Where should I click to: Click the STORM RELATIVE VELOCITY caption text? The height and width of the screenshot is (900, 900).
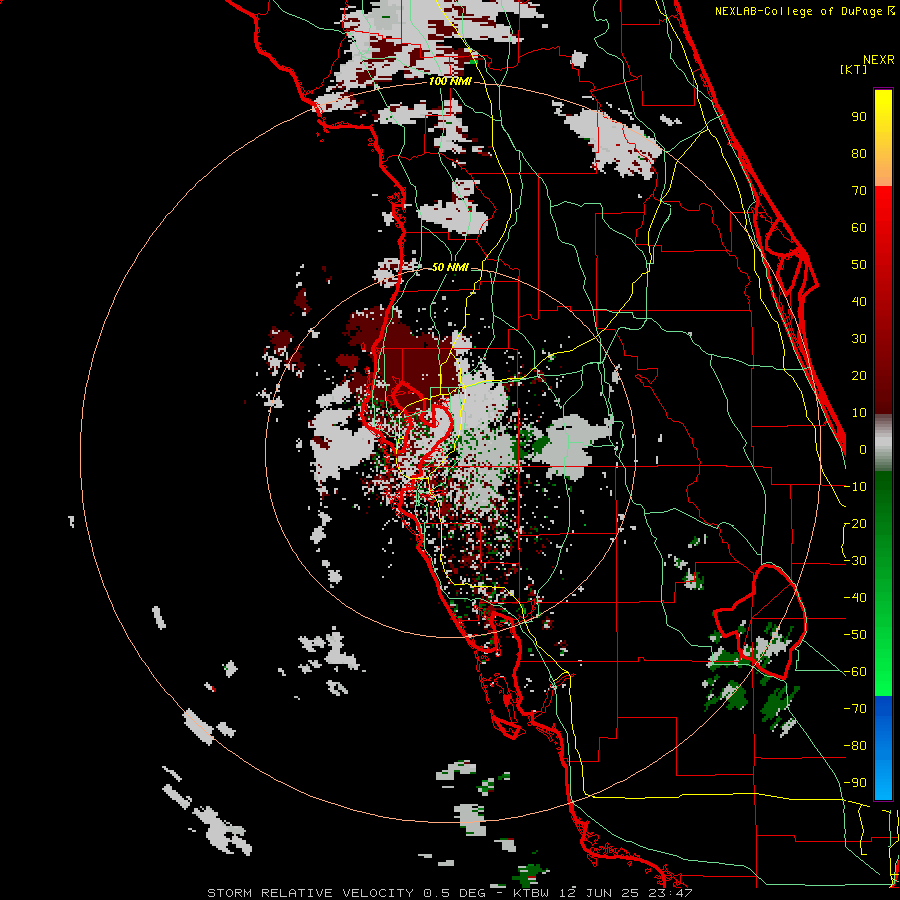[x=310, y=893]
